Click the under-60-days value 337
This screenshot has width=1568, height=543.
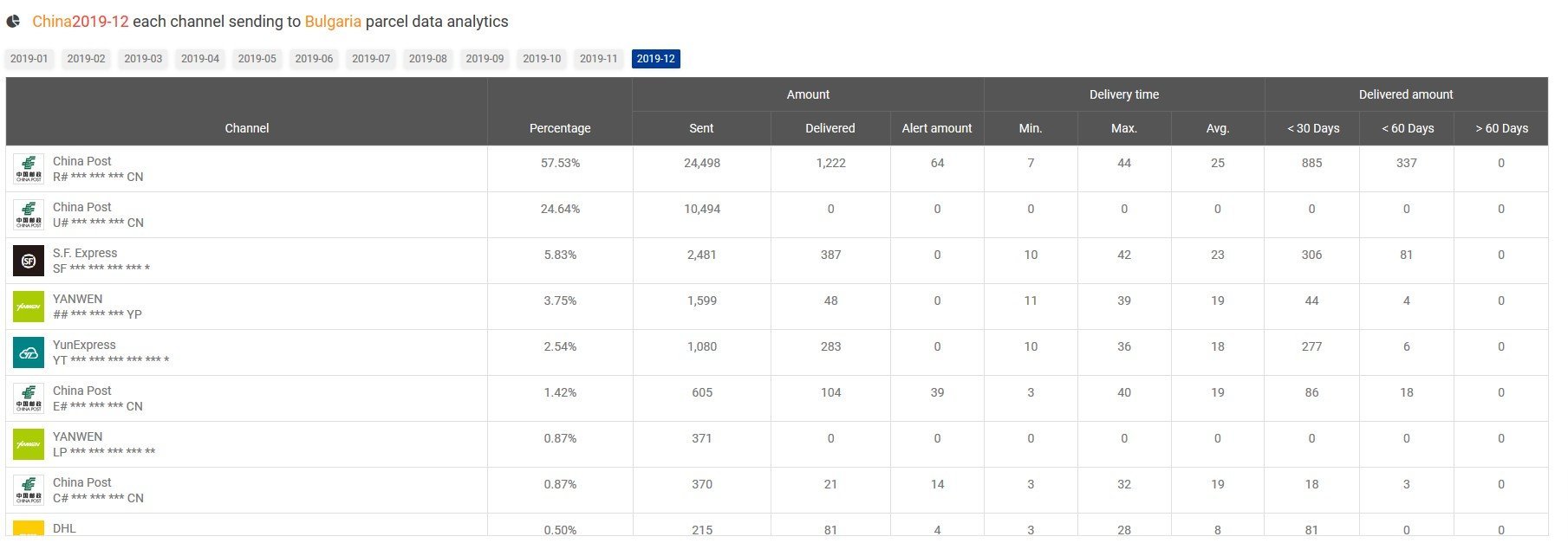click(1406, 163)
